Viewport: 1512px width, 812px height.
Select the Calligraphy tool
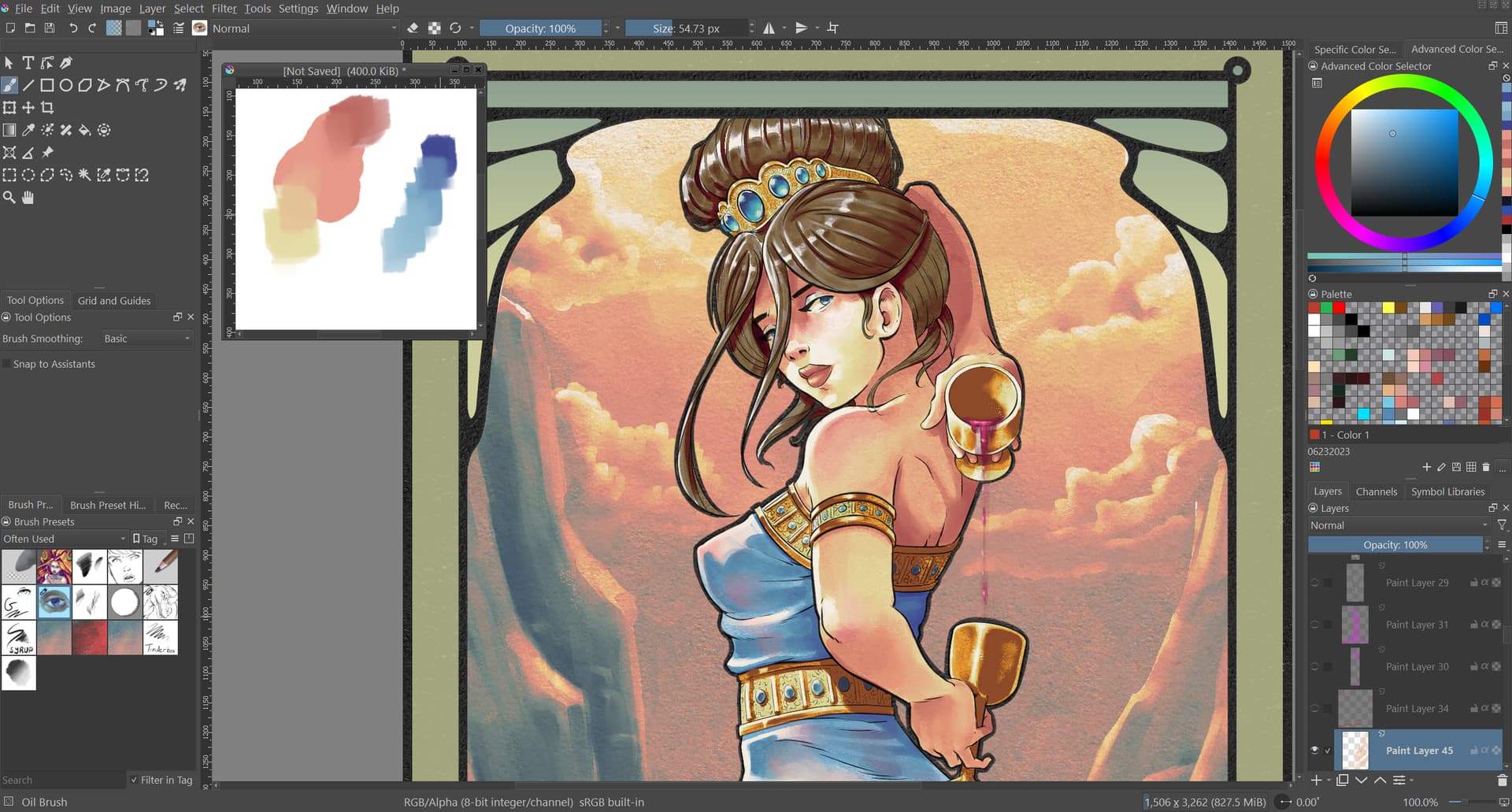tap(66, 63)
